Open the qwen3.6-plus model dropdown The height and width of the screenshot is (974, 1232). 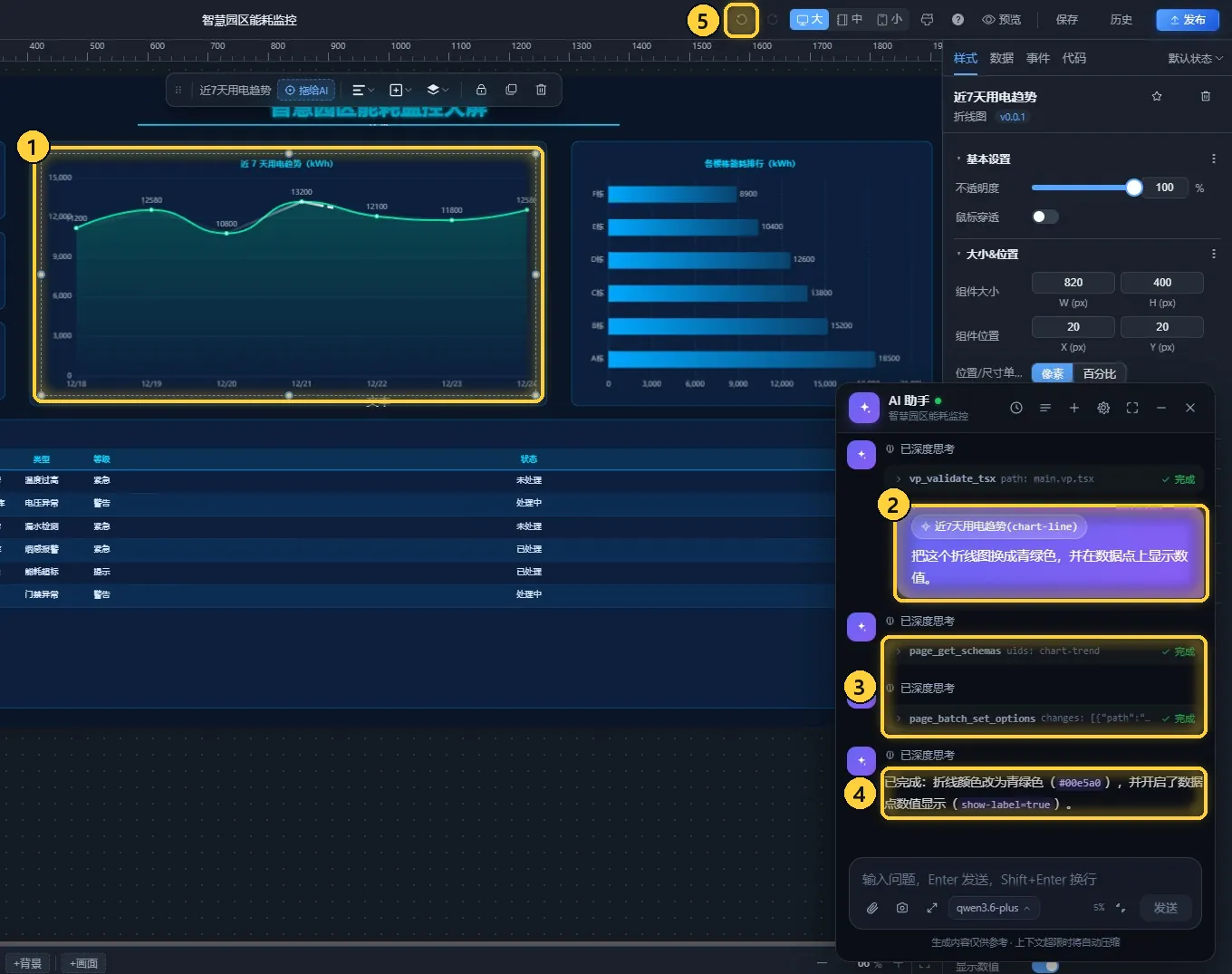[x=993, y=908]
